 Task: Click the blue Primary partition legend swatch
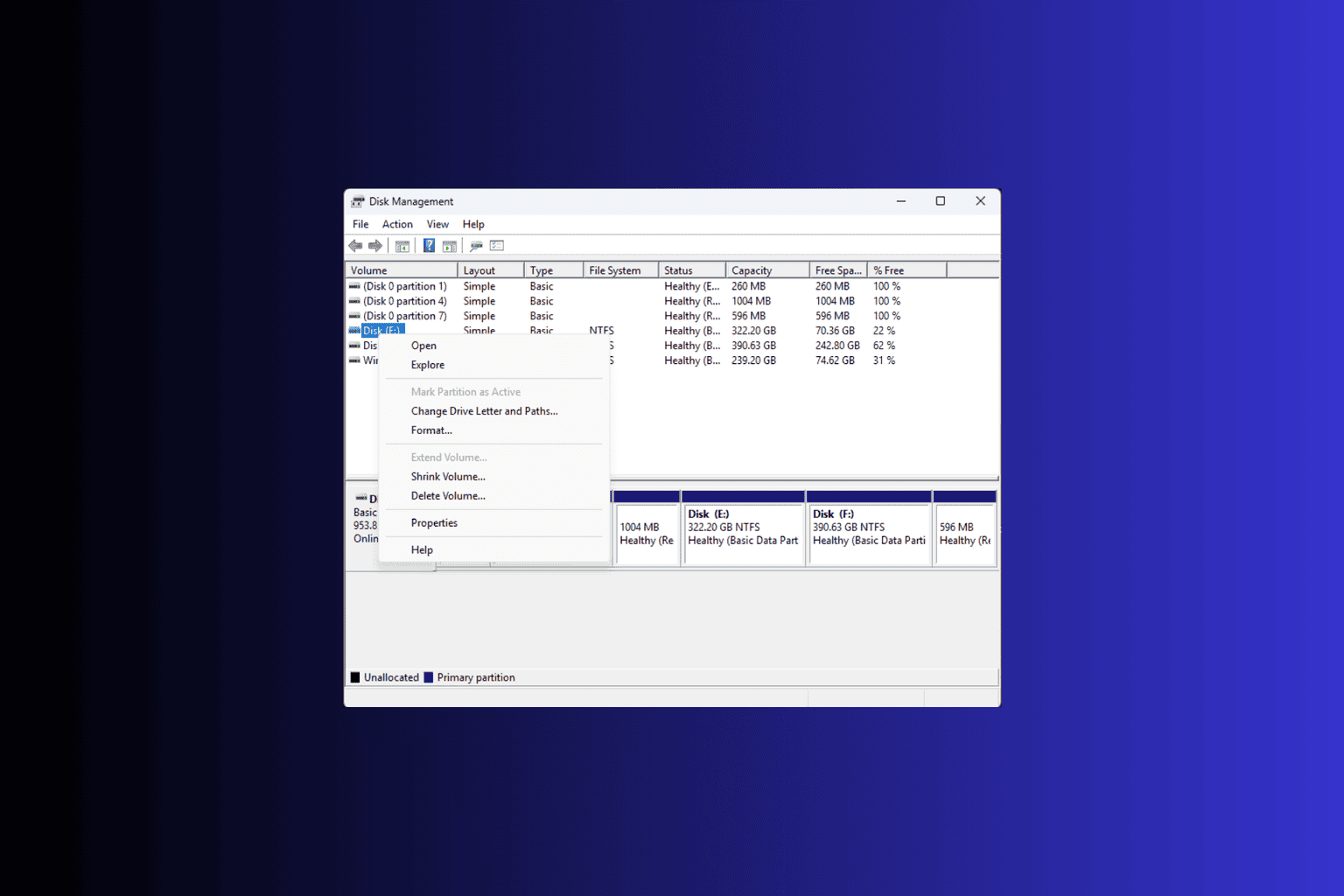[x=429, y=677]
